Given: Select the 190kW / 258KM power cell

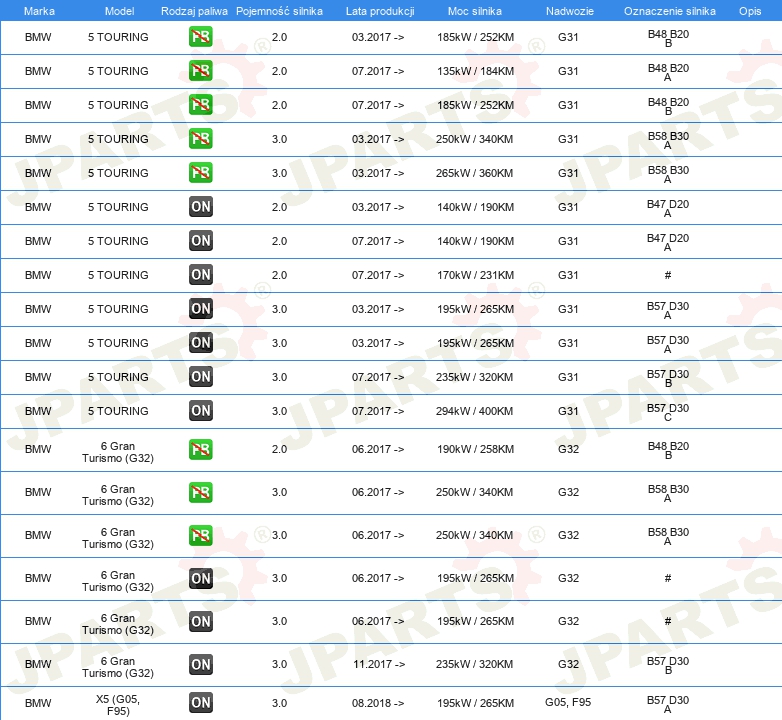Looking at the screenshot, I should coord(475,449).
